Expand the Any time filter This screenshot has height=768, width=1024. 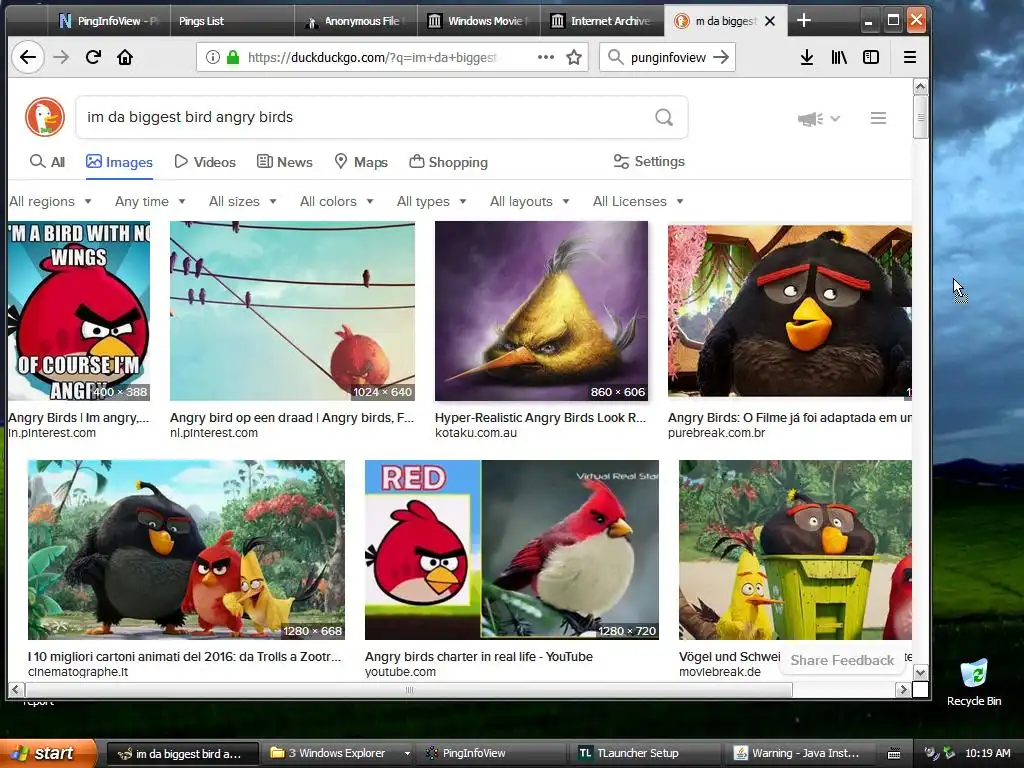tap(150, 201)
